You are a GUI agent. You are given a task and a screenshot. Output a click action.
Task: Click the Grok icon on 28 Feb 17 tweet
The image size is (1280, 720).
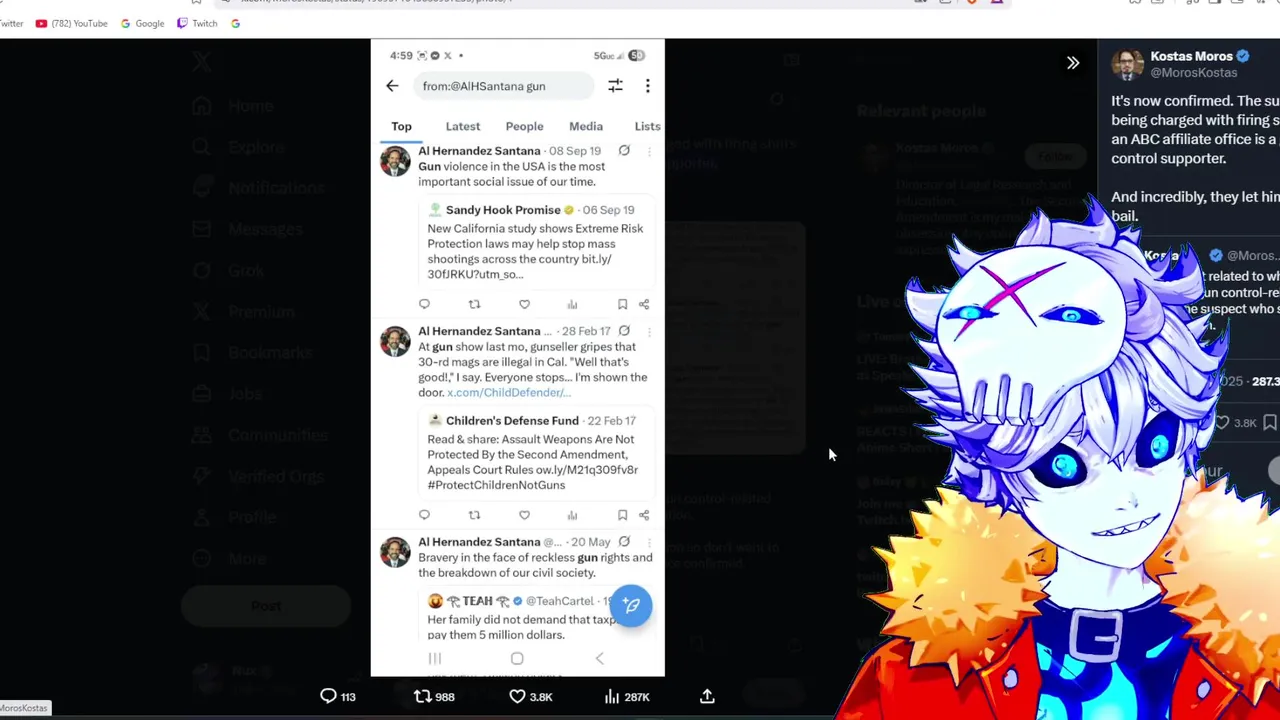pos(624,331)
